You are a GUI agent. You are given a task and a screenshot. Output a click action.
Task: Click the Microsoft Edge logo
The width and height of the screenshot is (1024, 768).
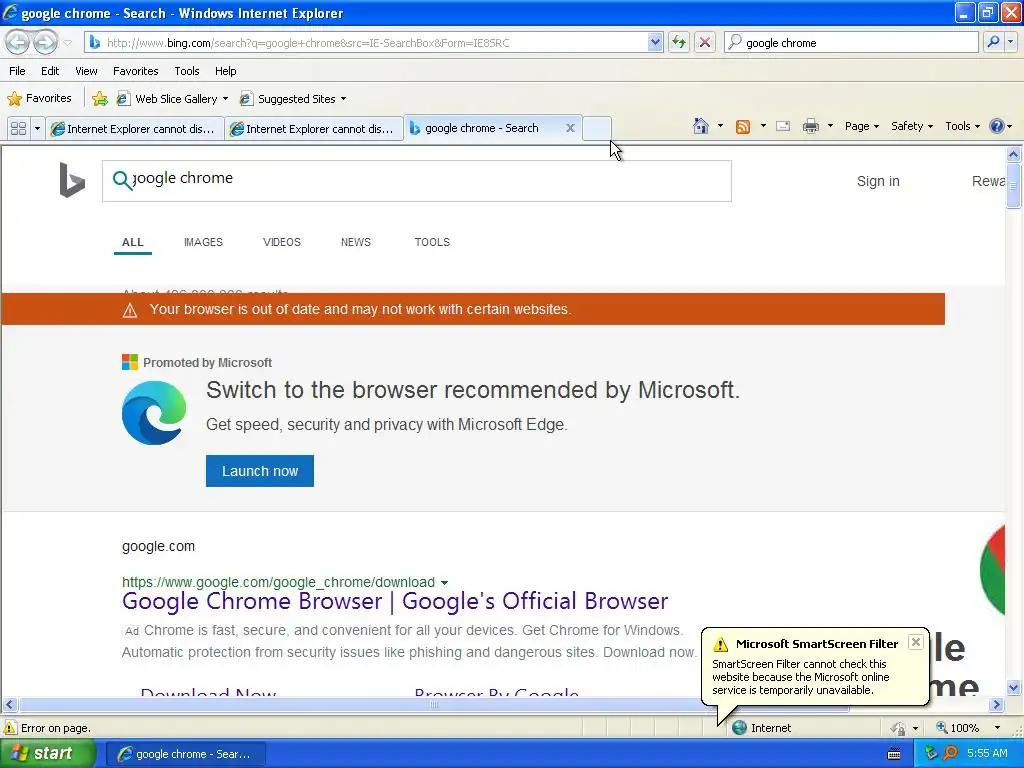[154, 413]
